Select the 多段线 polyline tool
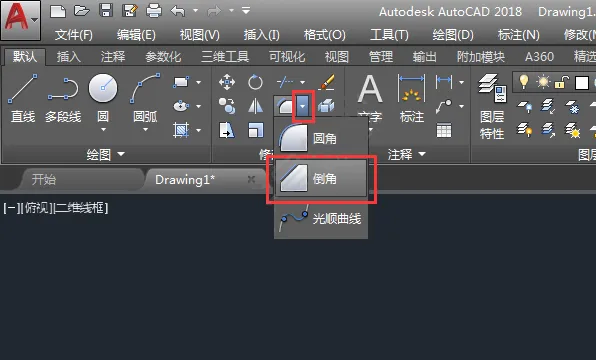 point(63,99)
